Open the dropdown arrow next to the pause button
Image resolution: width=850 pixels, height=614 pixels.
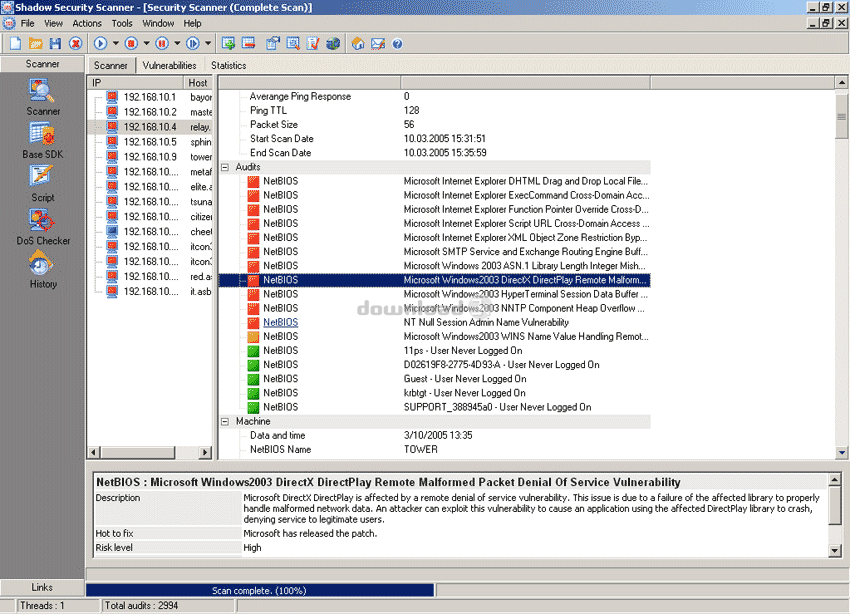[x=177, y=43]
